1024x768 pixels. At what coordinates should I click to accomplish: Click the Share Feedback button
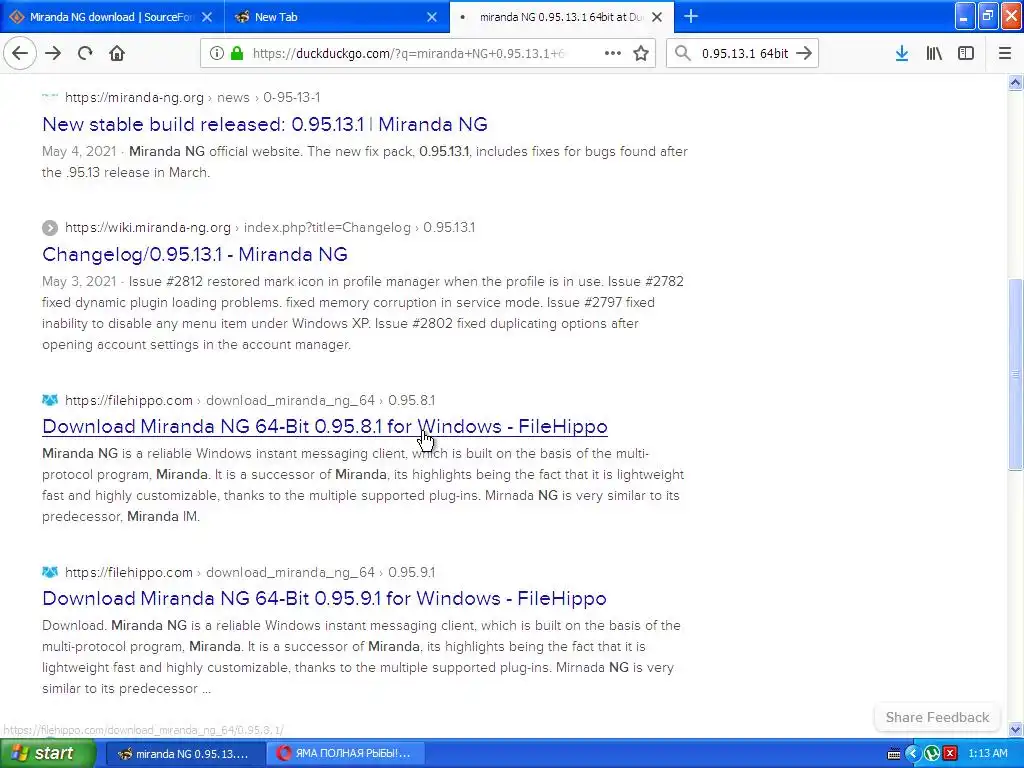click(x=937, y=717)
